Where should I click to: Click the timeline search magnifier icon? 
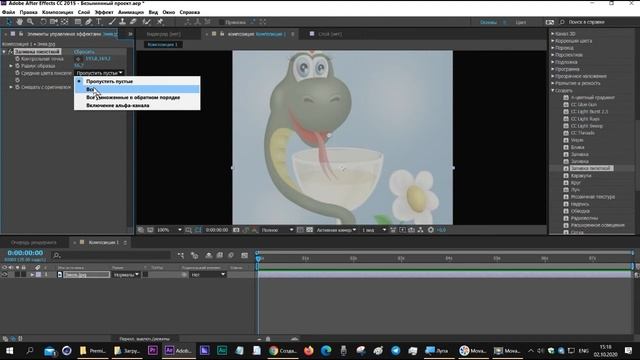click(57, 256)
